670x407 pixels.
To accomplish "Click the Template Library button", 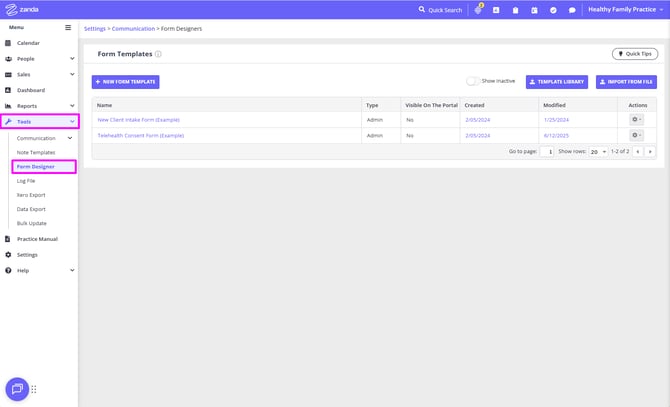I will (x=557, y=82).
